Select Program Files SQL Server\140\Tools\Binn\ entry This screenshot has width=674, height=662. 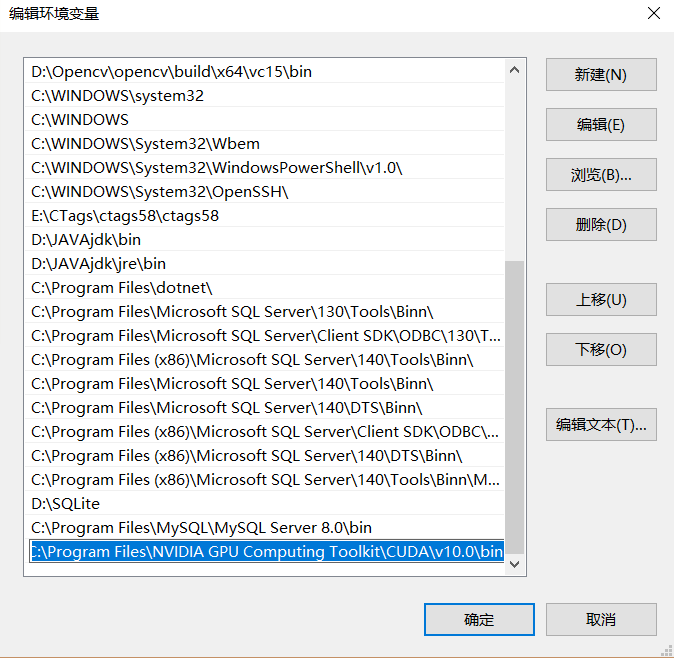coord(265,384)
